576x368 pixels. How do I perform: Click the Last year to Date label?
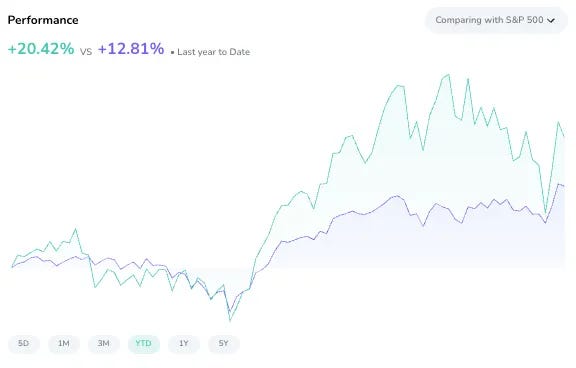coord(213,52)
